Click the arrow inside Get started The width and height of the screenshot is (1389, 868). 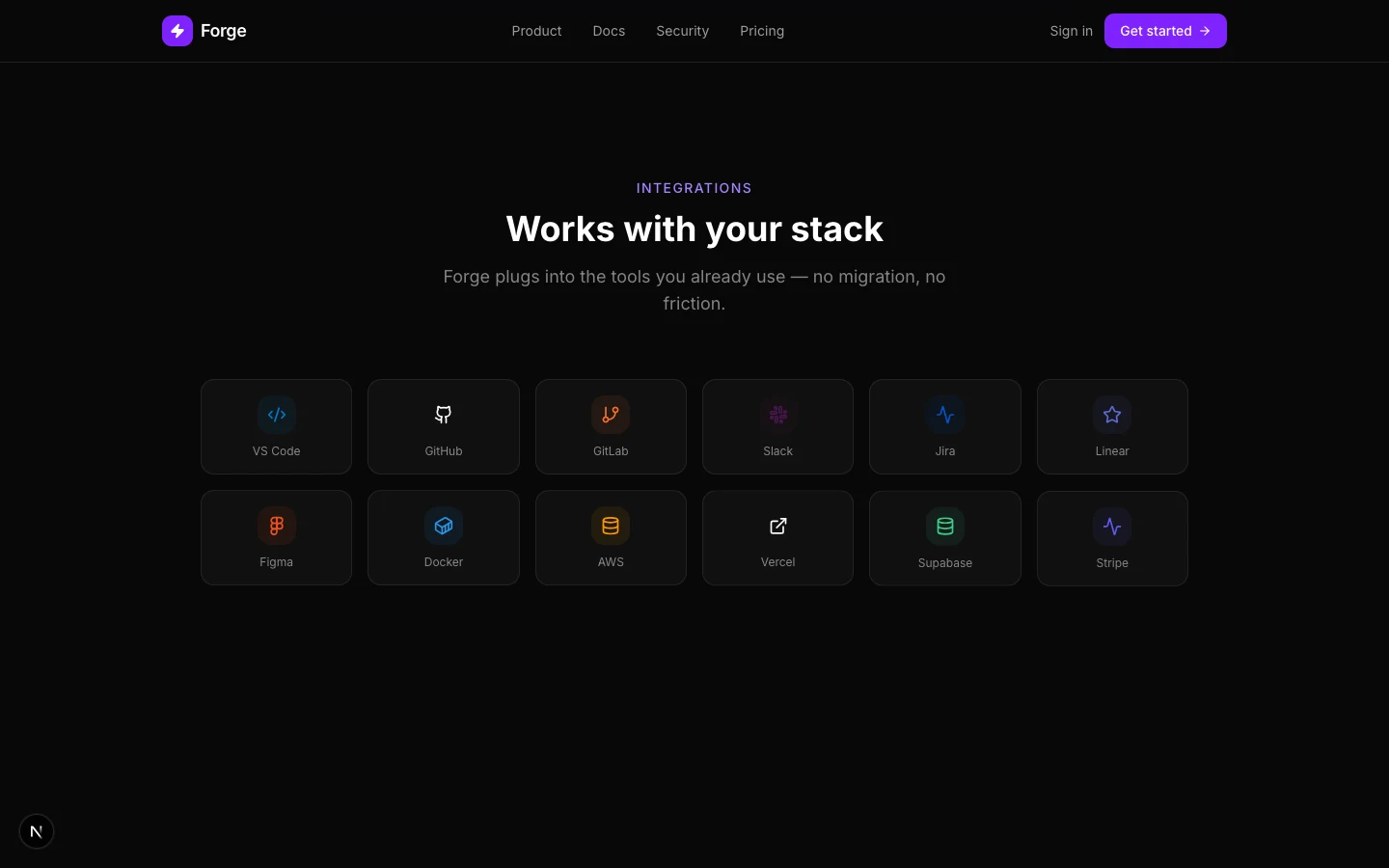click(x=1205, y=31)
